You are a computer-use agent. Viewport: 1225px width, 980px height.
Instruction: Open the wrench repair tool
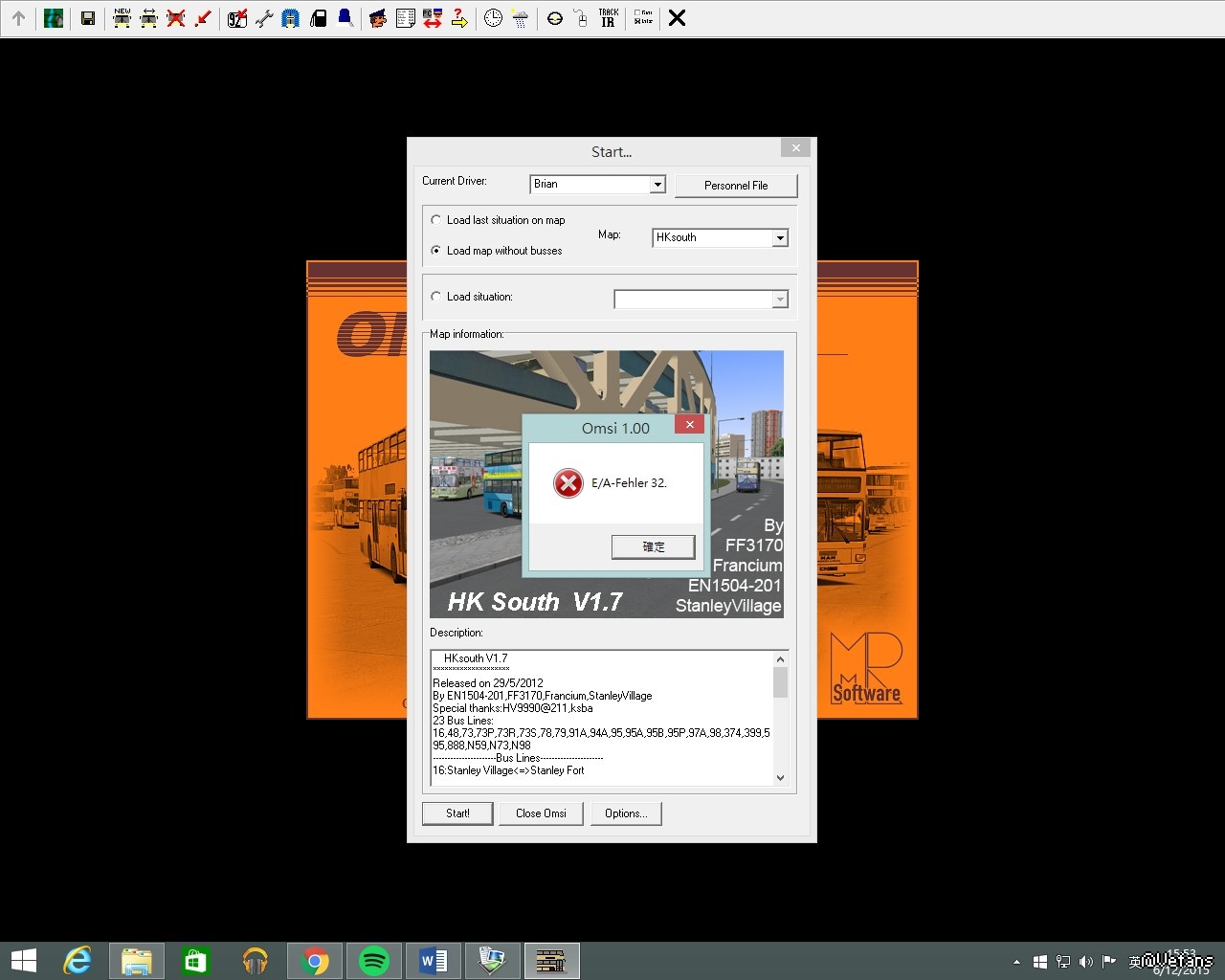point(264,18)
